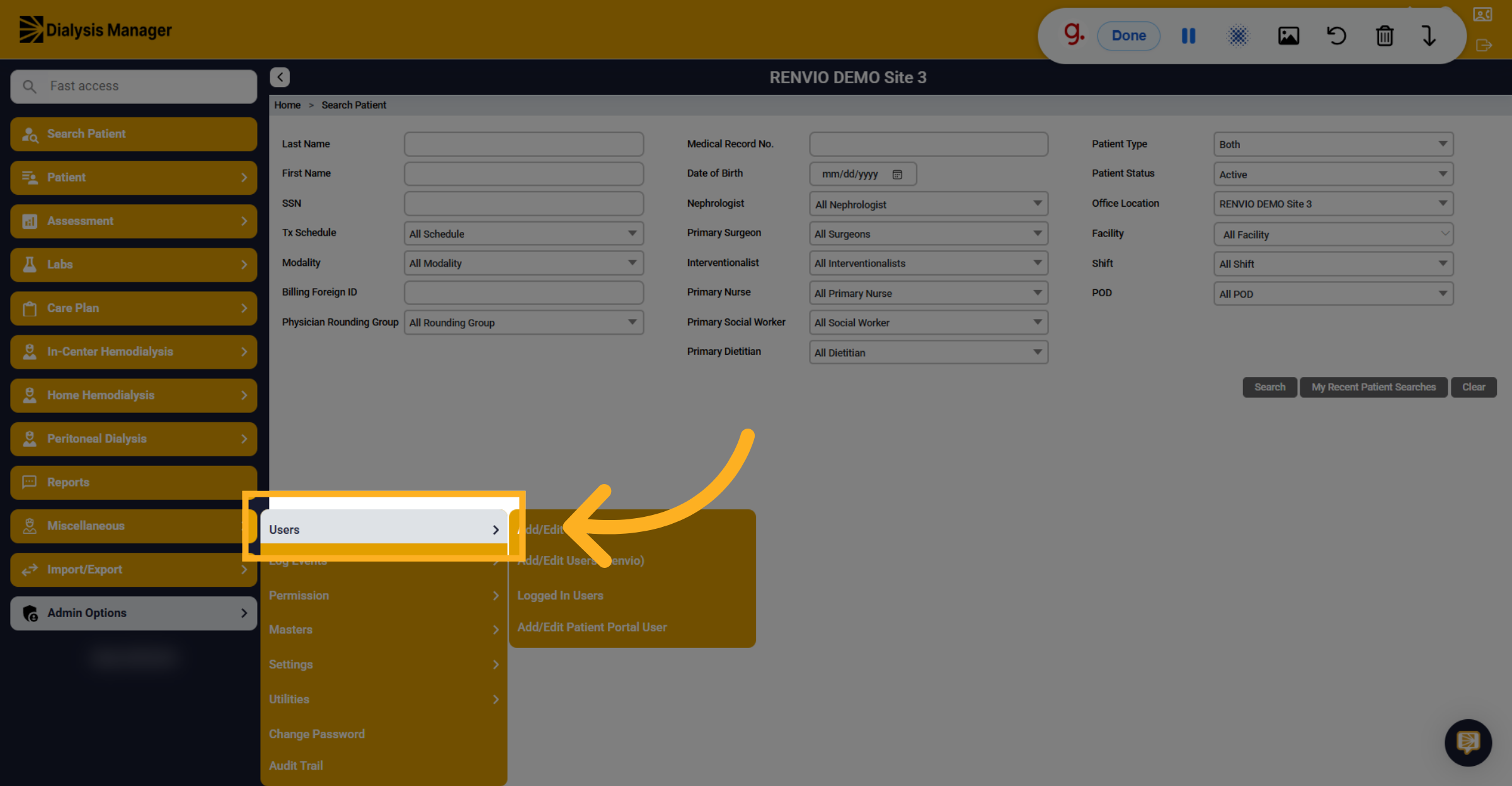
Task: Expand the In-Center Hemodialysis menu
Action: (134, 352)
